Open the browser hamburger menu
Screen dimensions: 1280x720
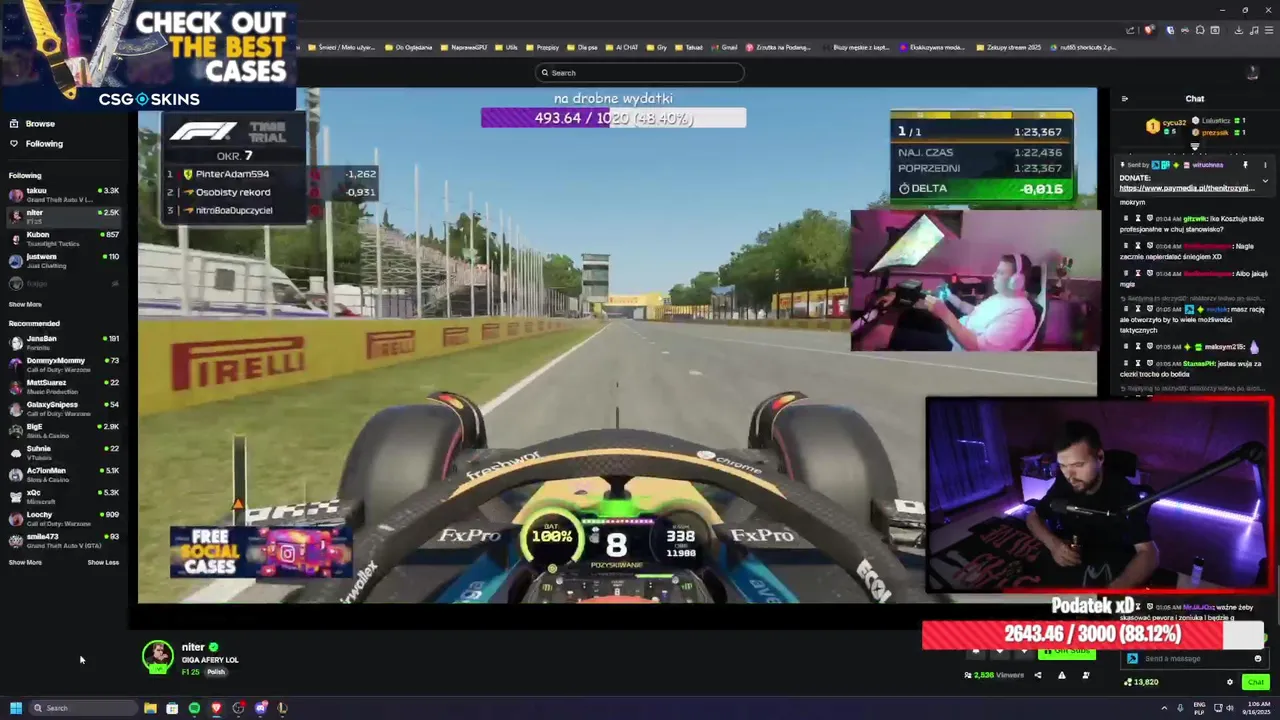tap(1267, 30)
